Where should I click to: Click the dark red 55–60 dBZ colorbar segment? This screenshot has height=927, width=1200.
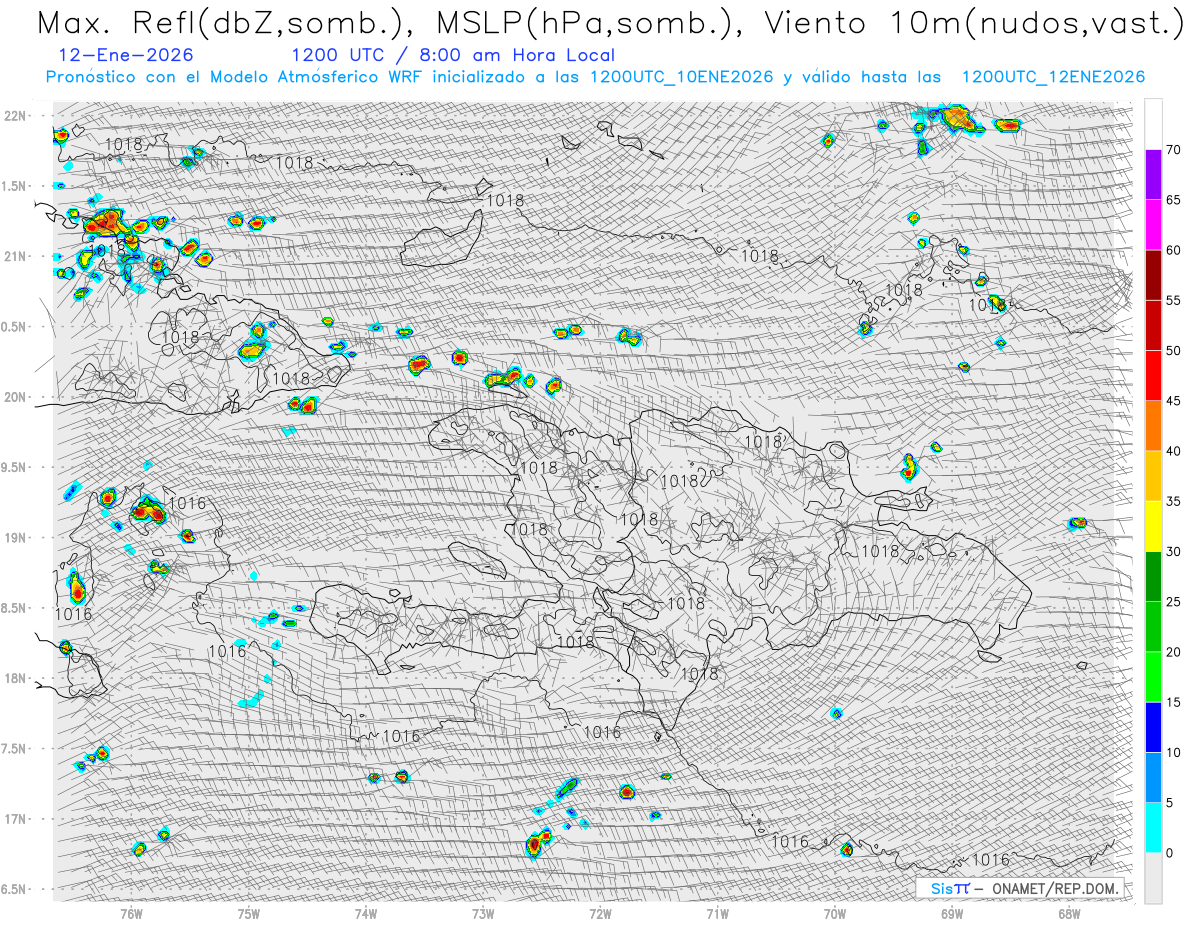(1153, 275)
